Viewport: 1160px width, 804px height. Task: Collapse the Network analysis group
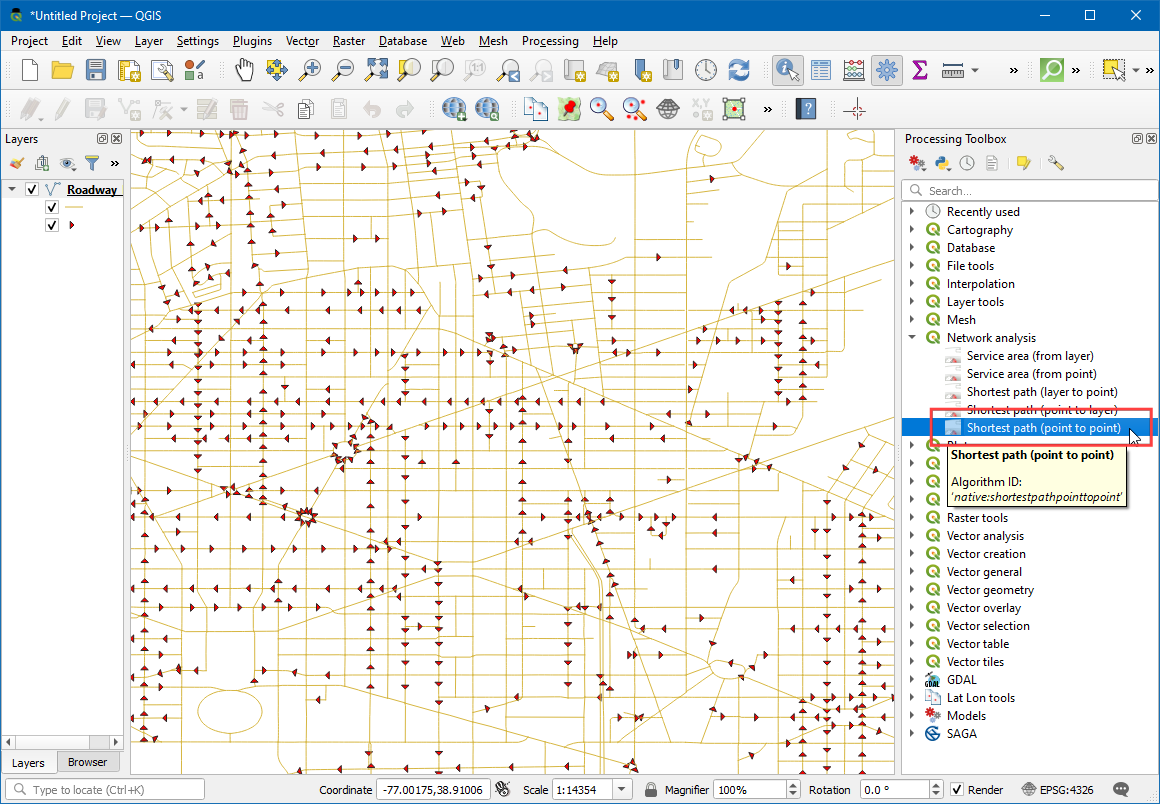912,338
